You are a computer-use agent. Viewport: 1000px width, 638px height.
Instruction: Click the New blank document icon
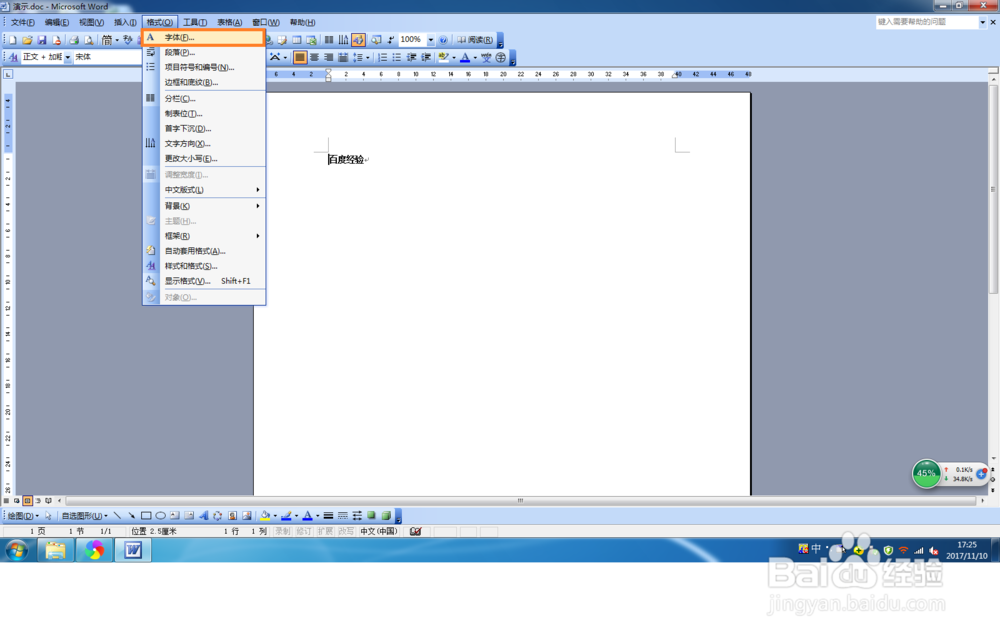point(13,40)
